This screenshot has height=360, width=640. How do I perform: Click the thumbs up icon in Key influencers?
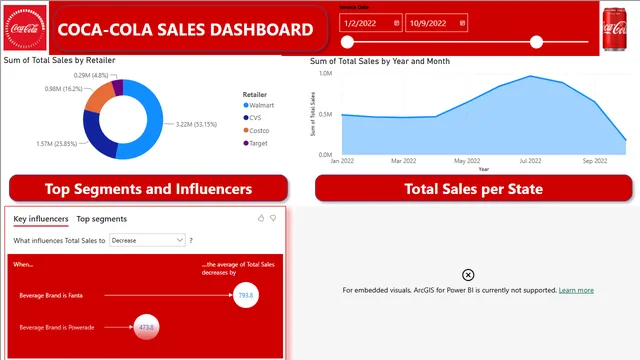[x=261, y=218]
